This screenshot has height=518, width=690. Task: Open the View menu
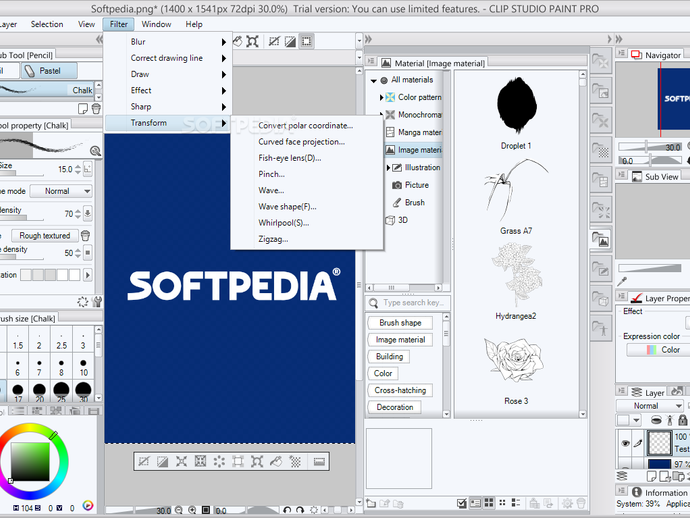[x=86, y=24]
